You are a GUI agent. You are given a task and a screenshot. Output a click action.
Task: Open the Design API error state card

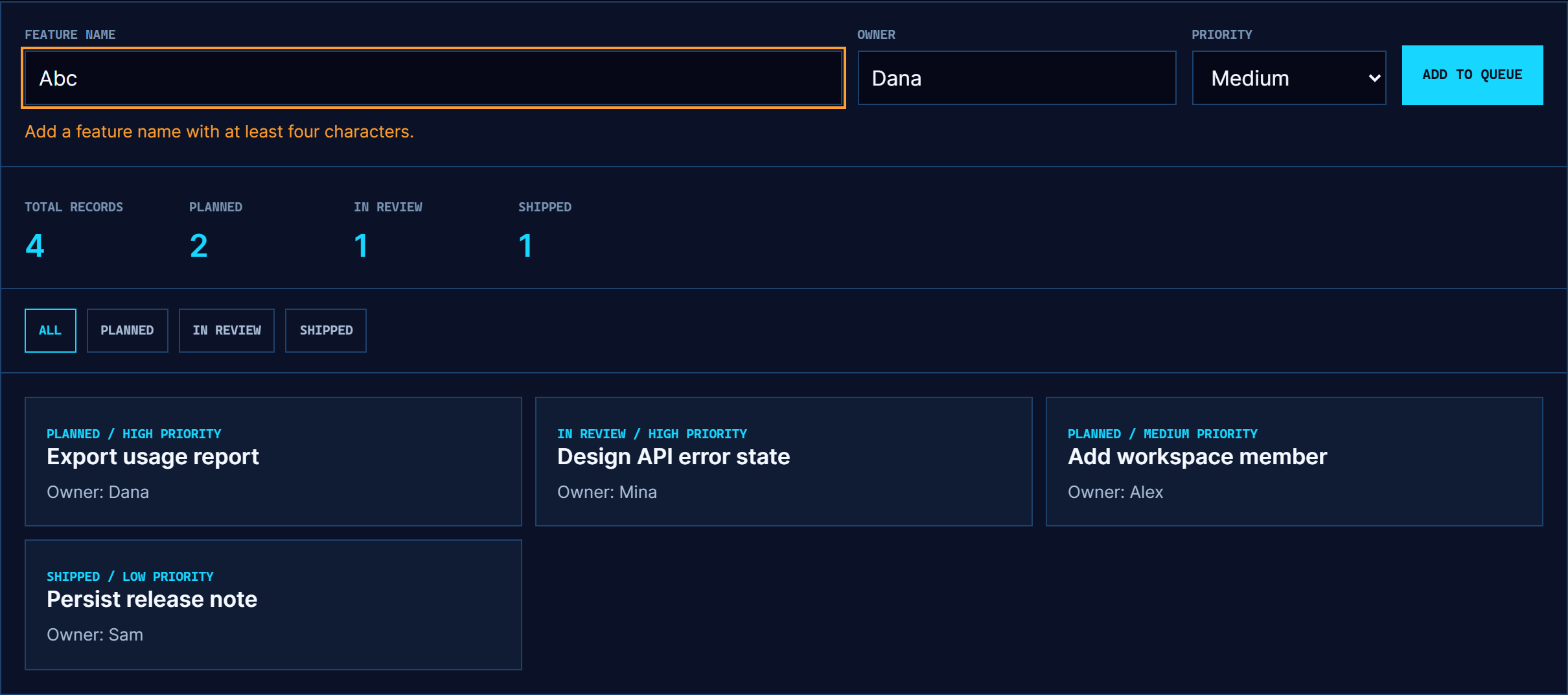pyautogui.click(x=784, y=462)
